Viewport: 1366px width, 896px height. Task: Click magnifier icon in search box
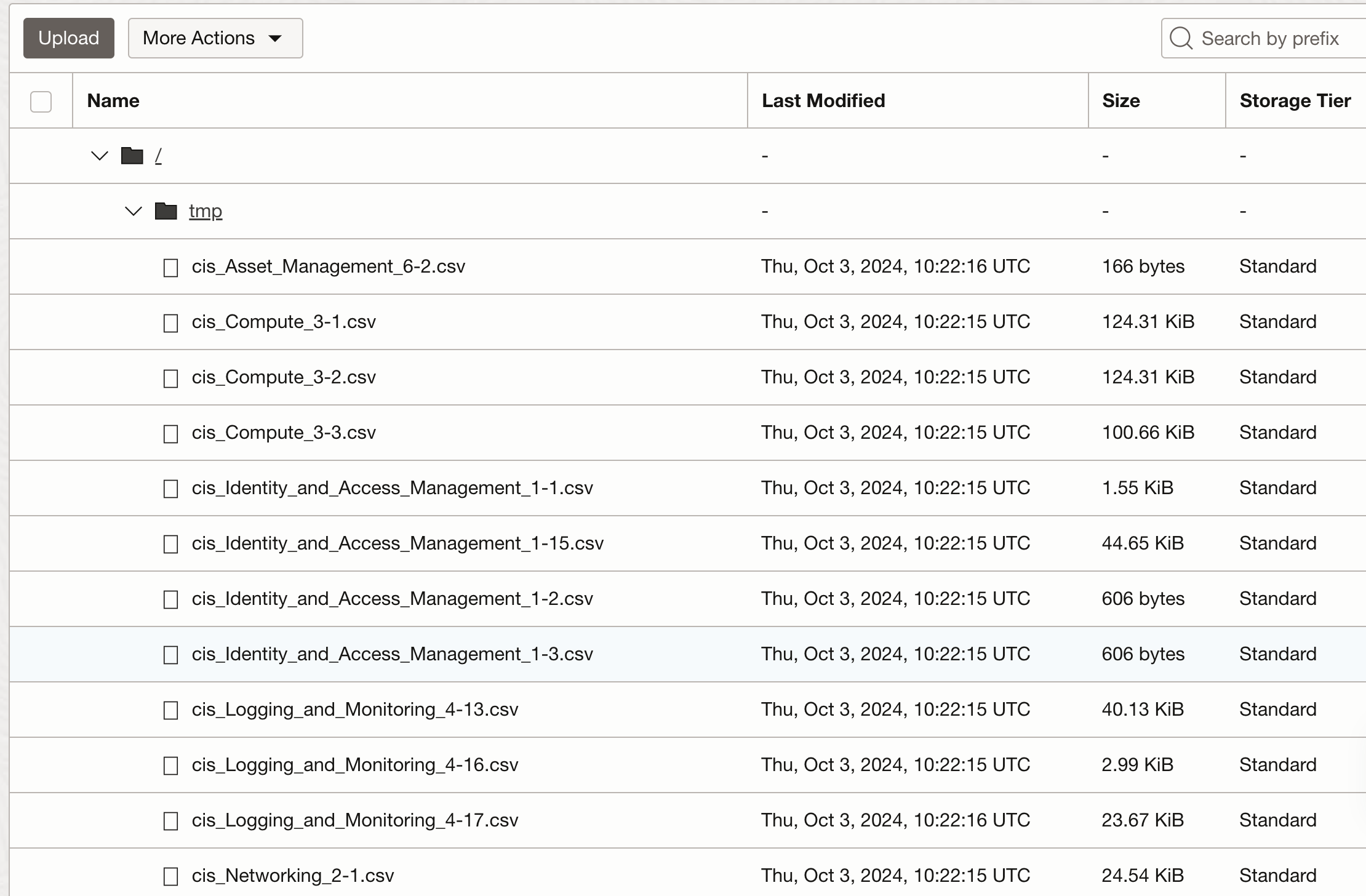click(x=1180, y=38)
